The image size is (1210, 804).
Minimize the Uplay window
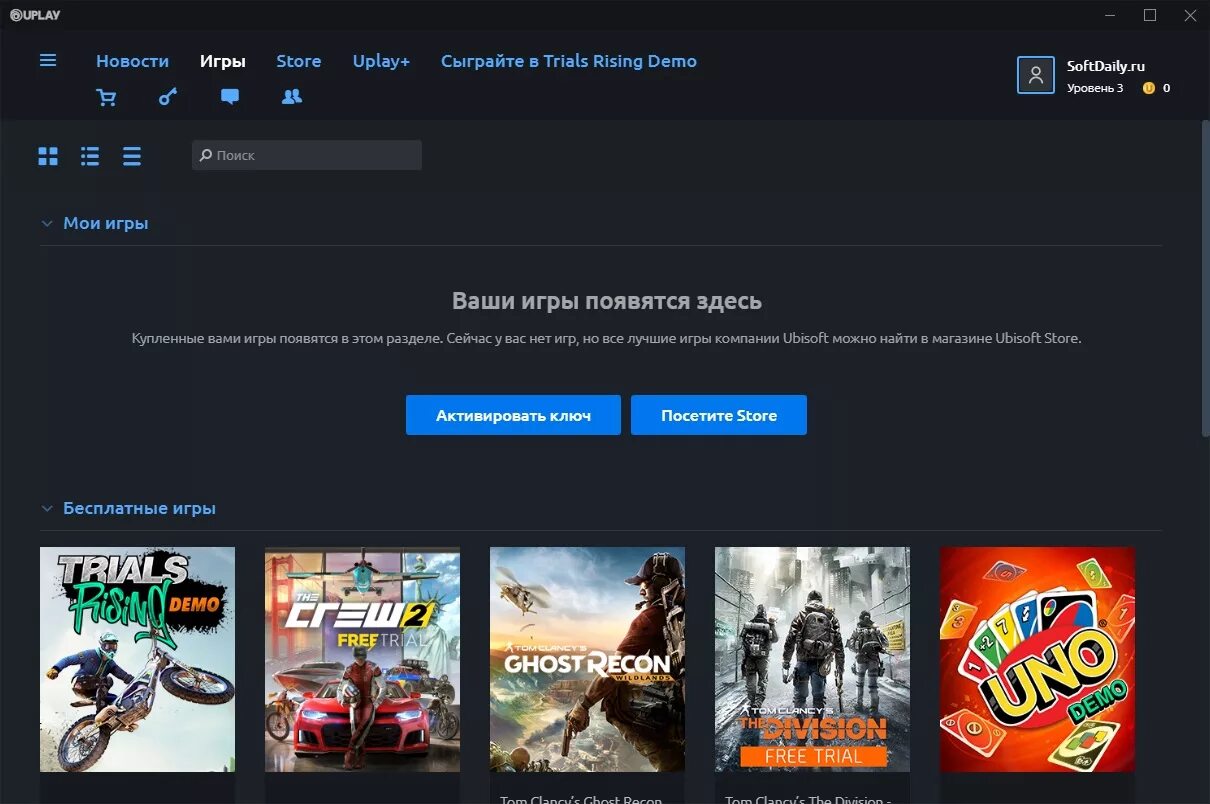[1111, 15]
